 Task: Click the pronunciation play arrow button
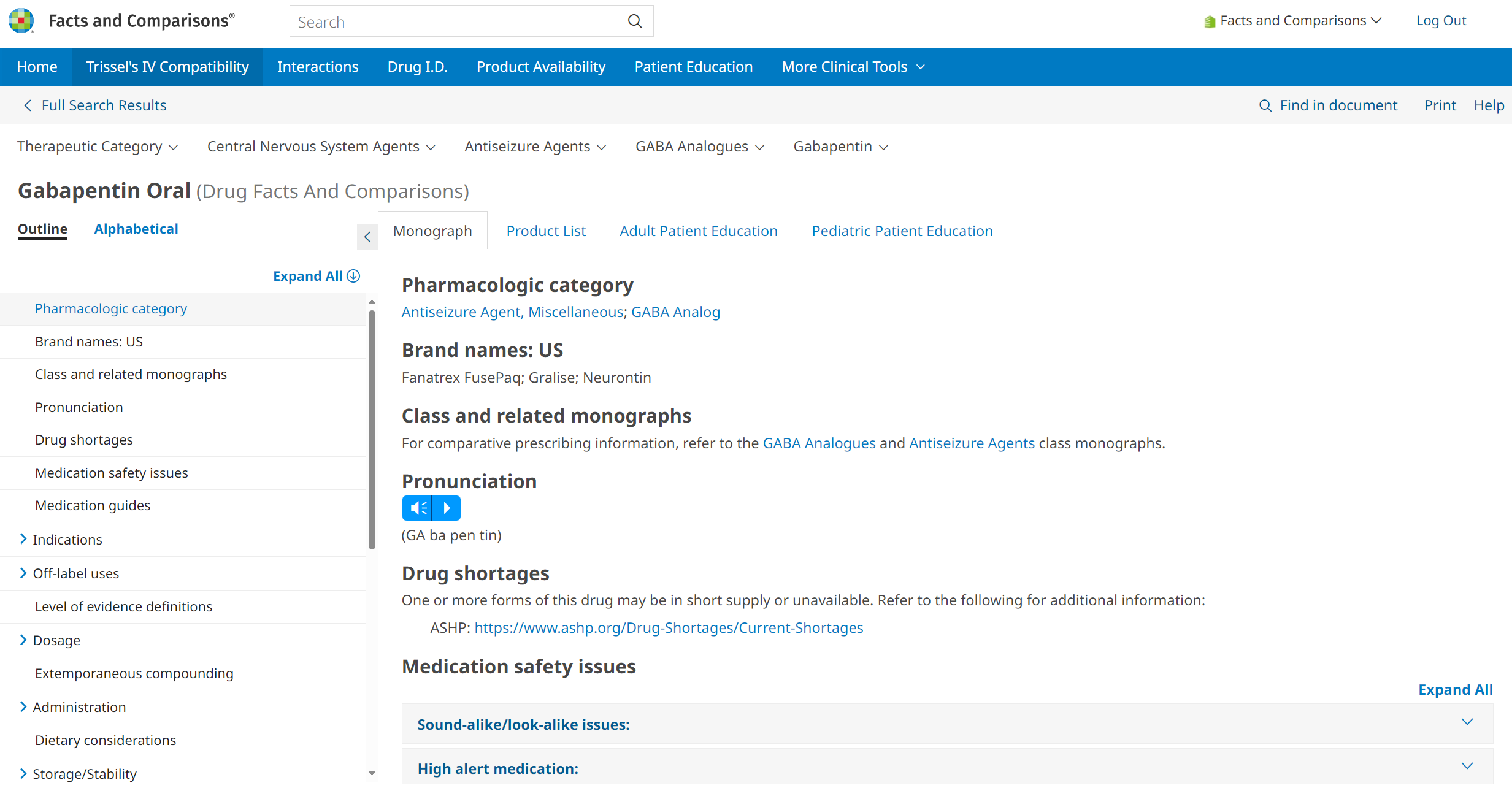447,508
